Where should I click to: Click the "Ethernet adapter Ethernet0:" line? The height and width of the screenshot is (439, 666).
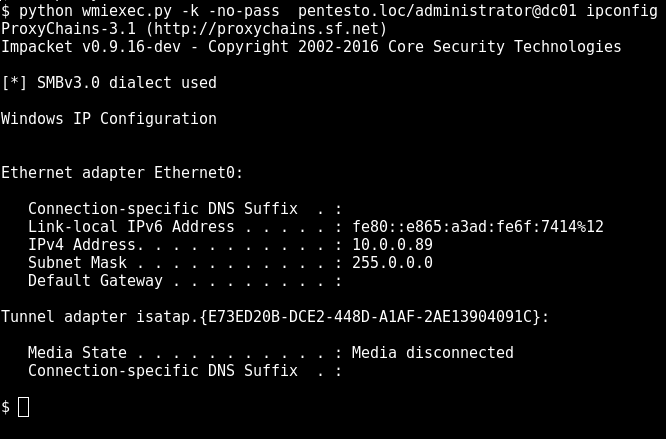pyautogui.click(x=122, y=173)
